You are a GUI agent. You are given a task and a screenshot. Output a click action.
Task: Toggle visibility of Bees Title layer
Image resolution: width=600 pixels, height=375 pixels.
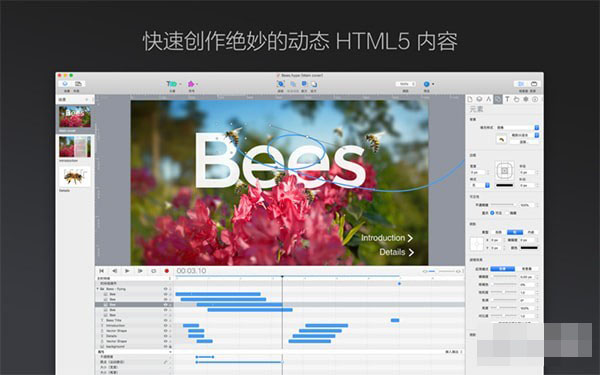[166, 320]
